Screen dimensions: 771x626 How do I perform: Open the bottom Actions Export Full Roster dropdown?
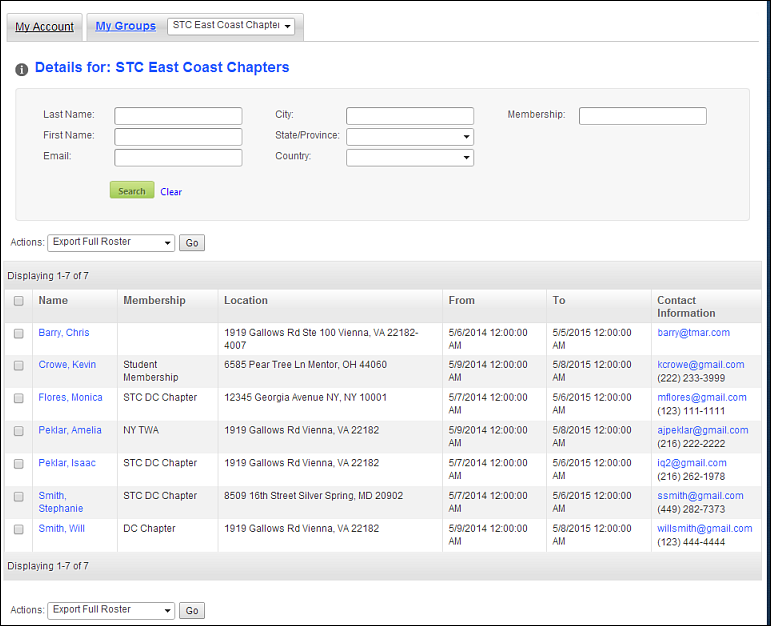[x=111, y=610]
